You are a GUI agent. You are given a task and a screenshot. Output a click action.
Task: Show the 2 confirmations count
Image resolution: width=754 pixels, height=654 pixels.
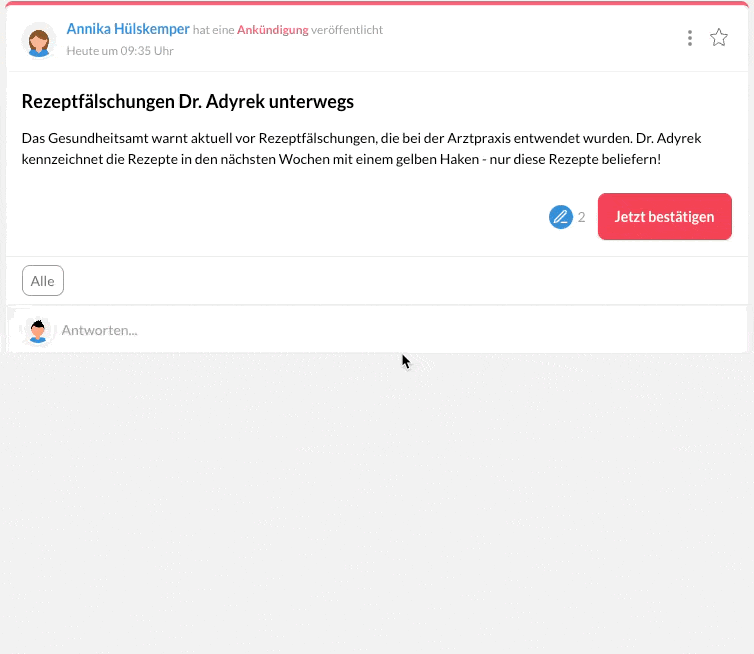click(x=582, y=217)
